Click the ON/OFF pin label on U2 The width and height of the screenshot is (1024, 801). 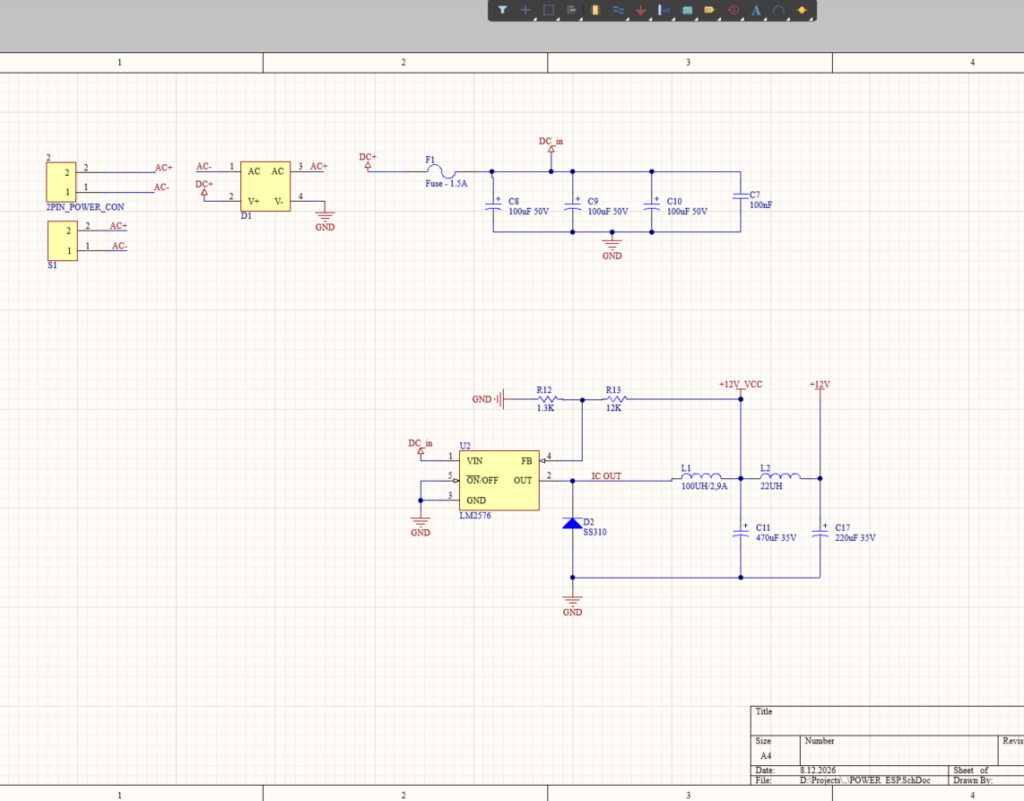click(x=483, y=480)
